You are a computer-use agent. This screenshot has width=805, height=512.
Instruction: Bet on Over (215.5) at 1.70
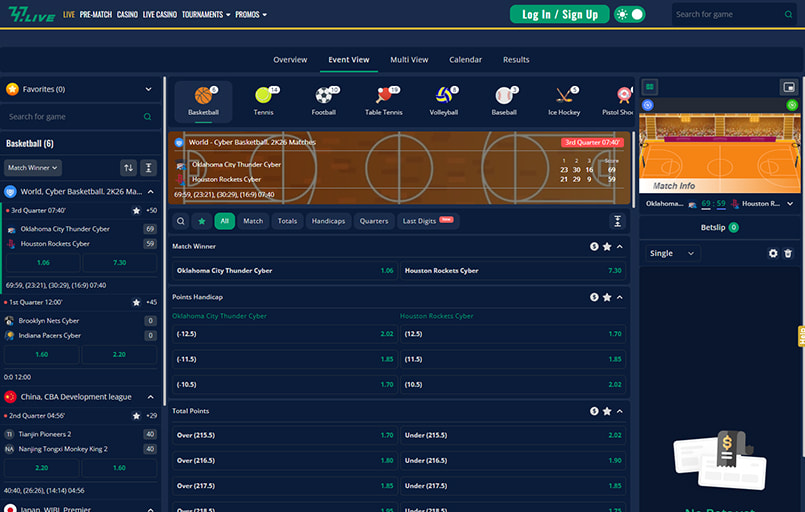point(284,435)
